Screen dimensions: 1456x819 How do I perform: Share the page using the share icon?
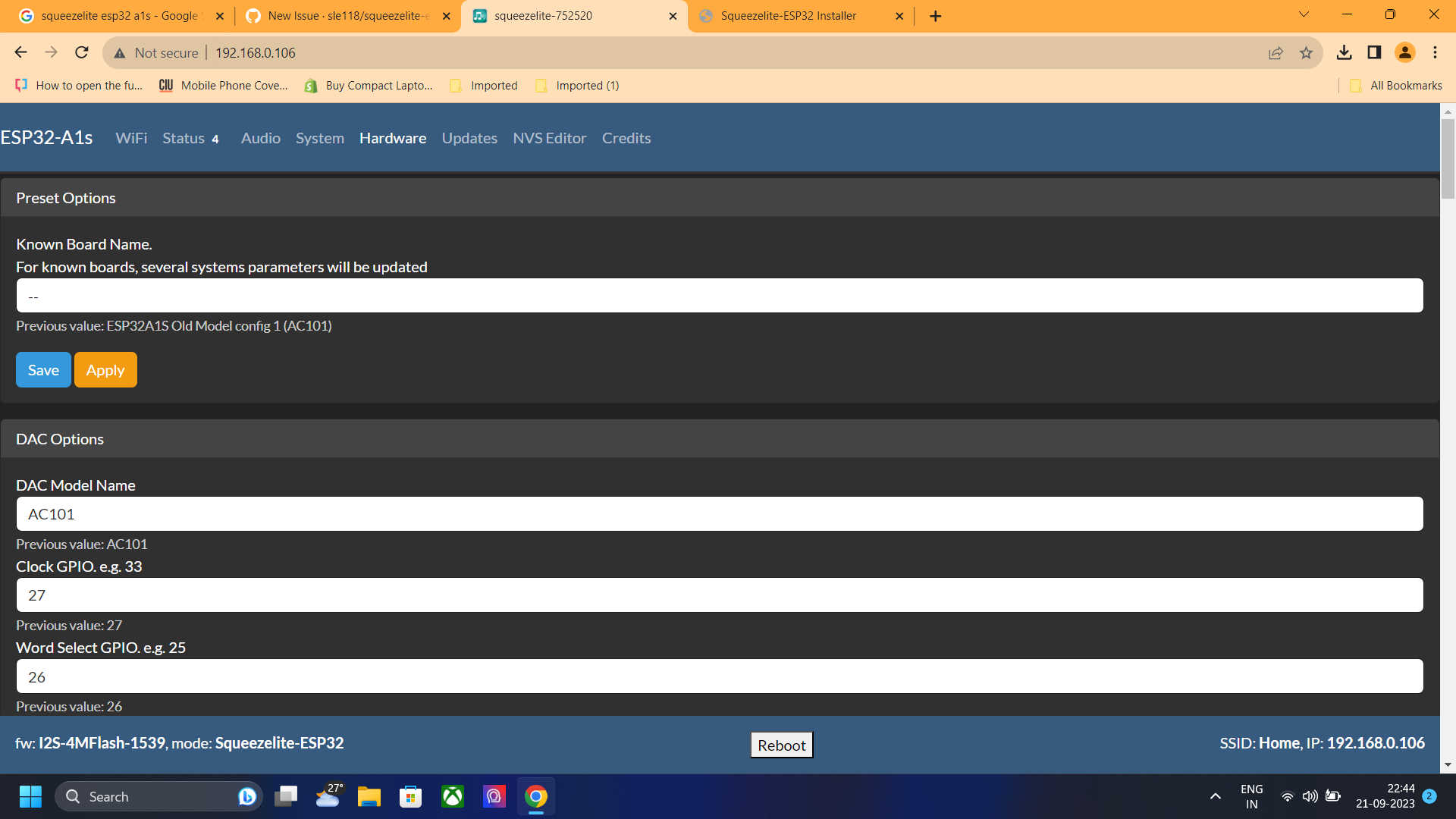1276,52
